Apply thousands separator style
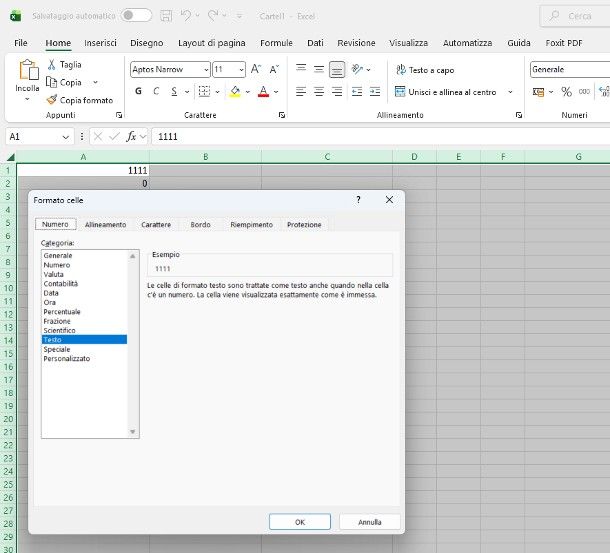This screenshot has height=553, width=610. click(x=584, y=92)
